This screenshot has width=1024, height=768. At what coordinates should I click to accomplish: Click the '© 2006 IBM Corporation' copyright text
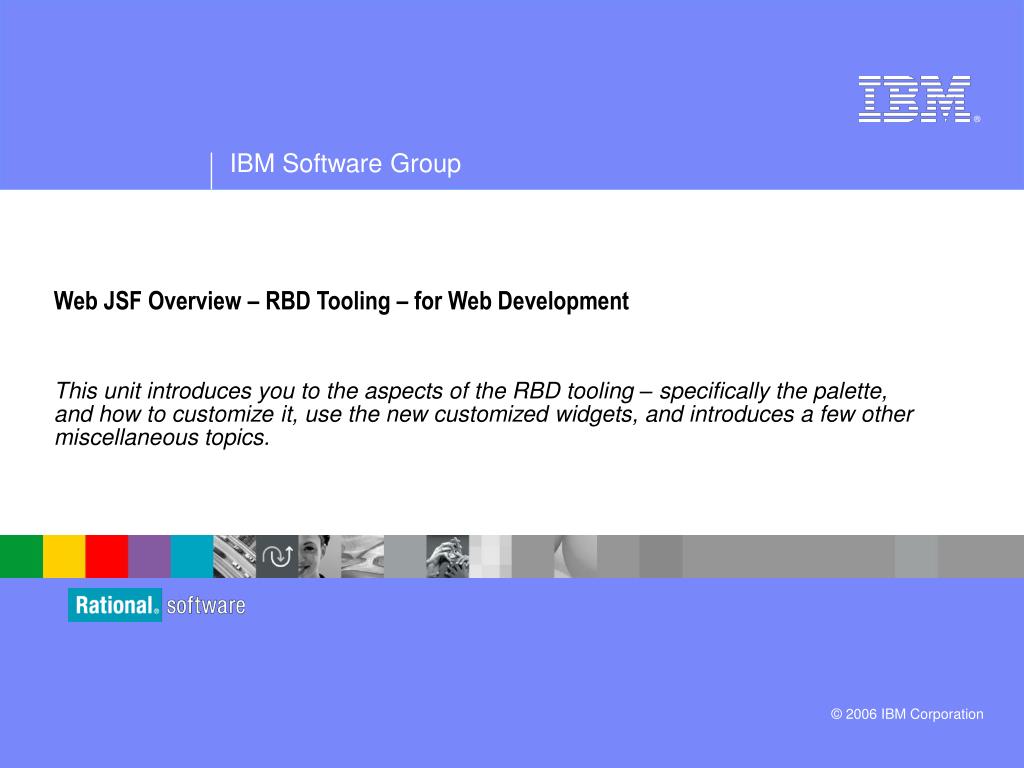click(907, 714)
